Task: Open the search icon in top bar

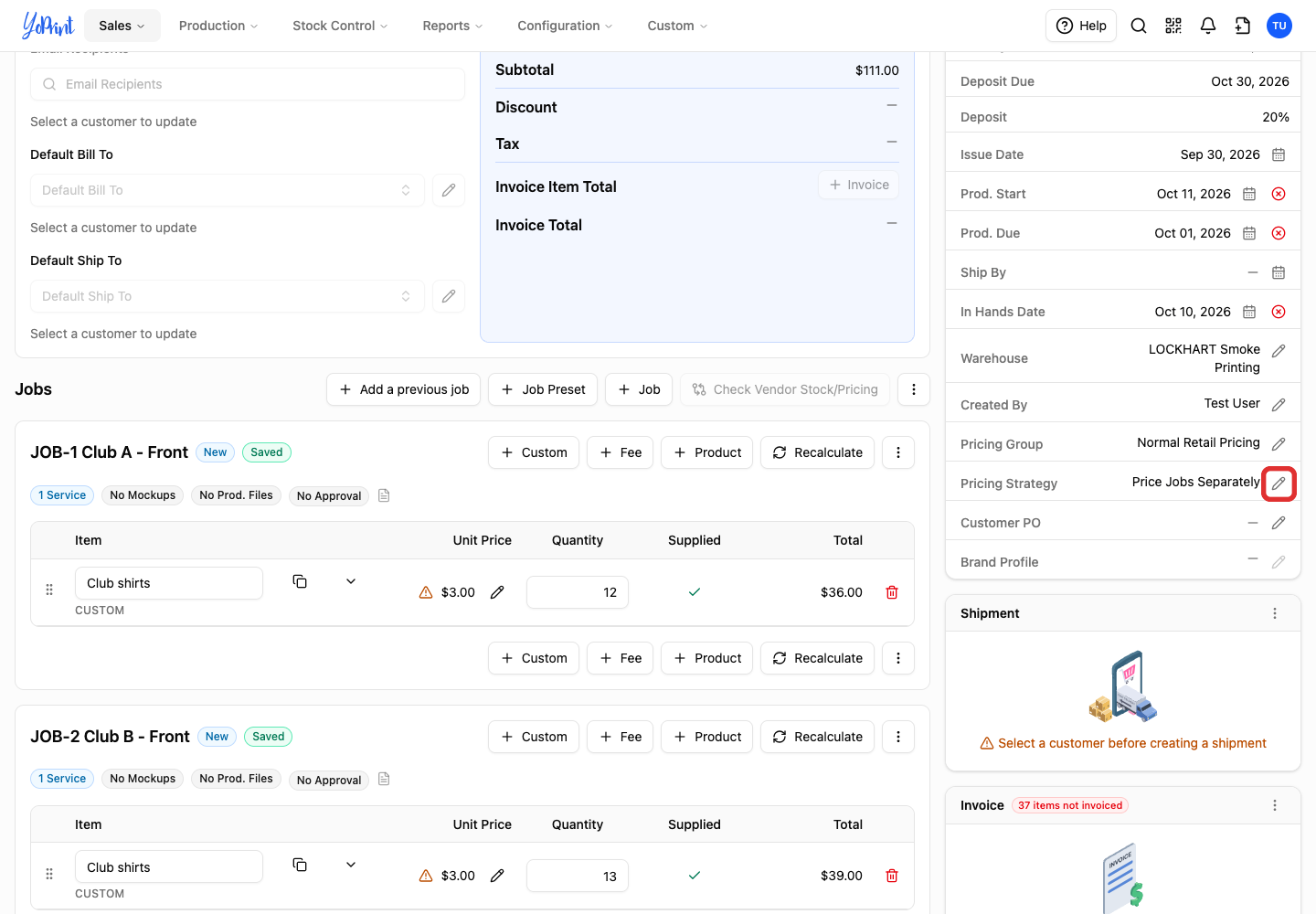Action: (x=1139, y=26)
